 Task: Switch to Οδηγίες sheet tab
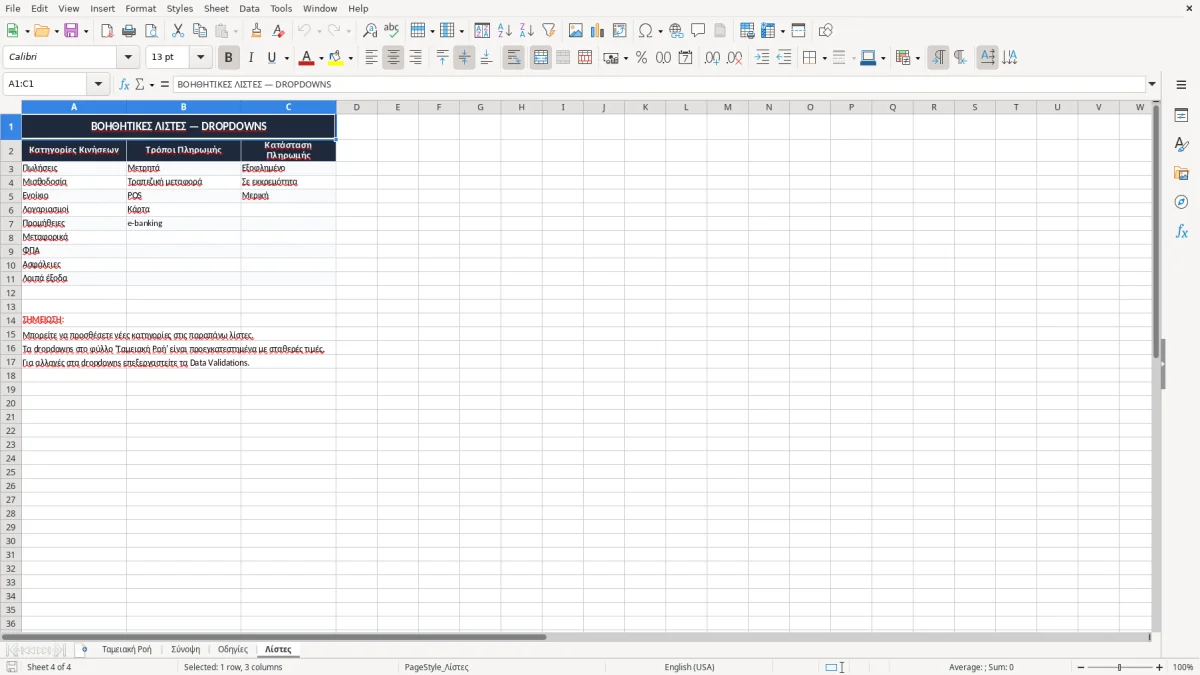tap(233, 649)
